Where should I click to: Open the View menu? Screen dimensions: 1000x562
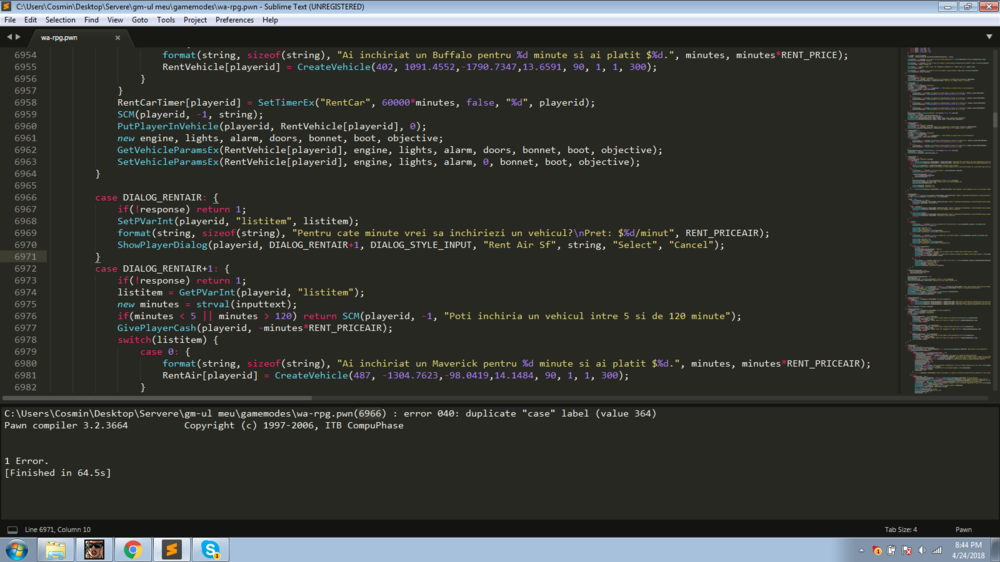[x=115, y=20]
